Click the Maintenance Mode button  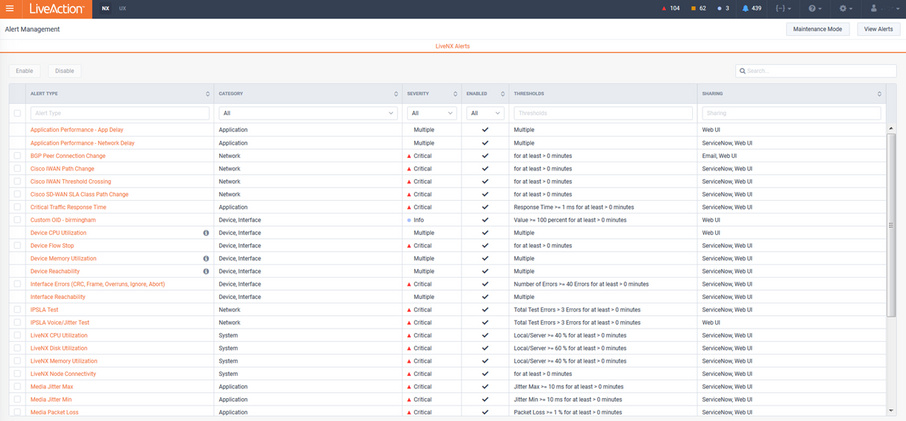point(818,29)
